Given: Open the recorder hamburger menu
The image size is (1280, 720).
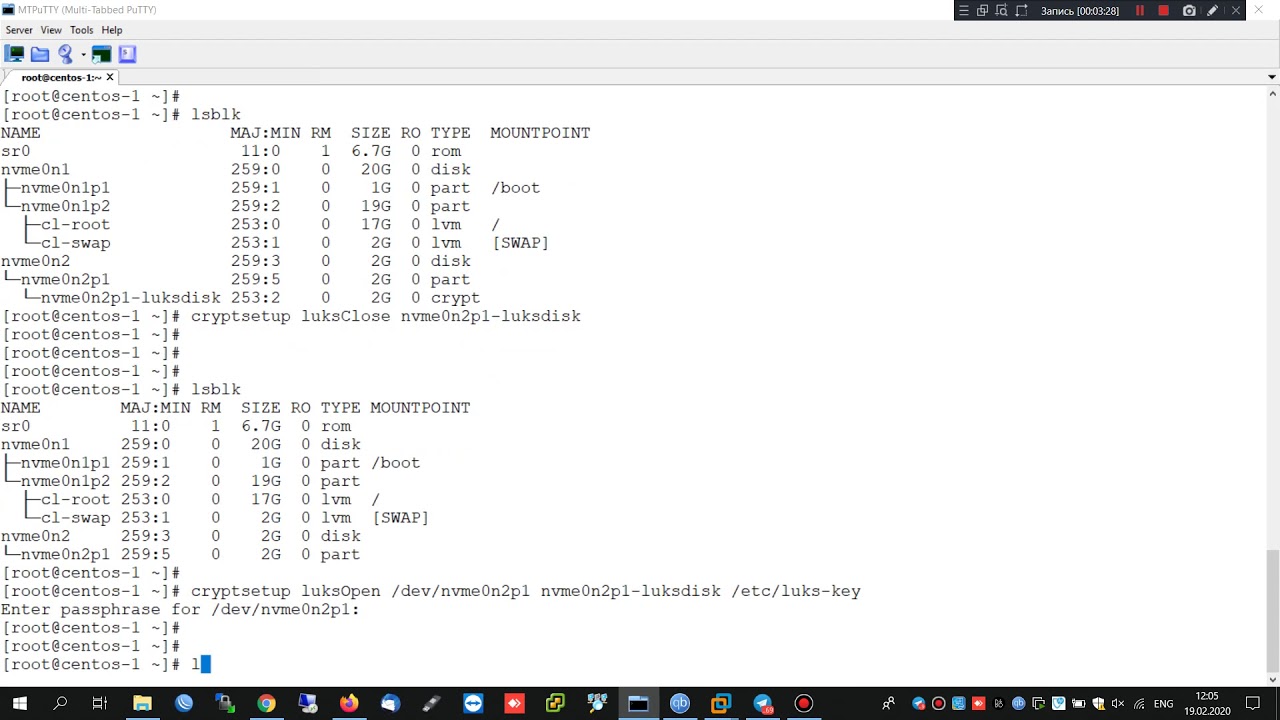Looking at the screenshot, I should (963, 11).
